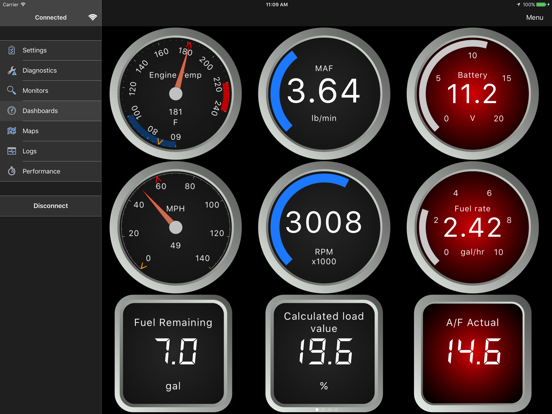Screen dimensions: 552x414
Task: Select the Fuel Remaining tile
Action: pos(173,354)
